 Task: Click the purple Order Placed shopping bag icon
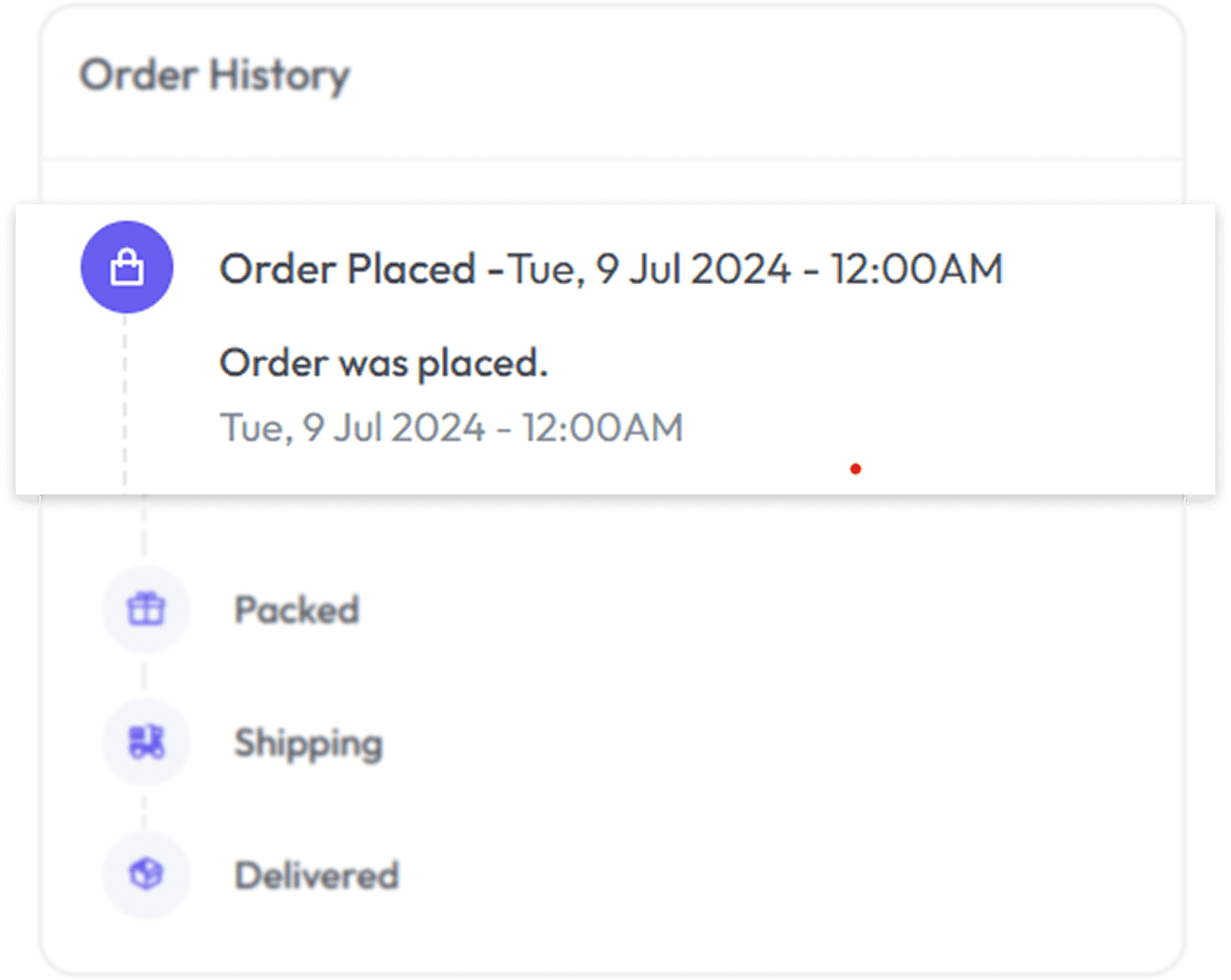coord(127,267)
